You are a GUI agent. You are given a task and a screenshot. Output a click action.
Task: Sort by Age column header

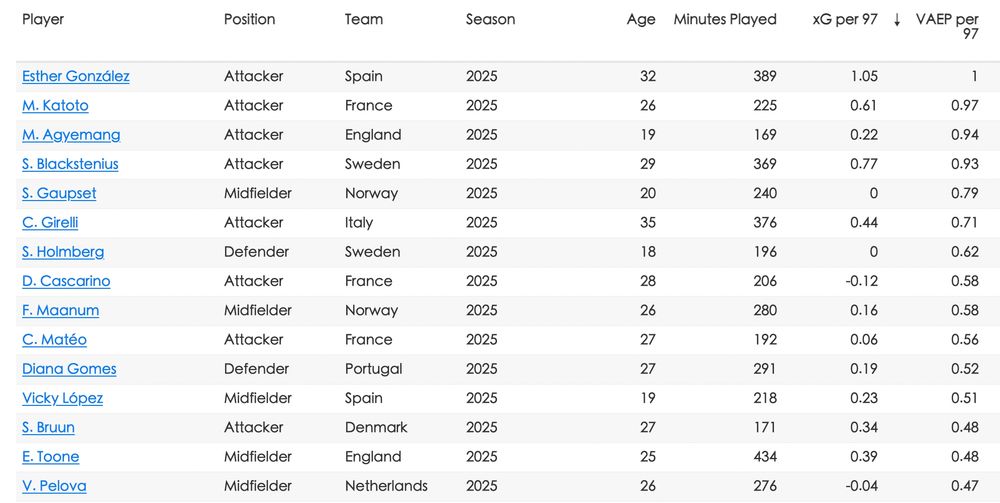click(641, 20)
